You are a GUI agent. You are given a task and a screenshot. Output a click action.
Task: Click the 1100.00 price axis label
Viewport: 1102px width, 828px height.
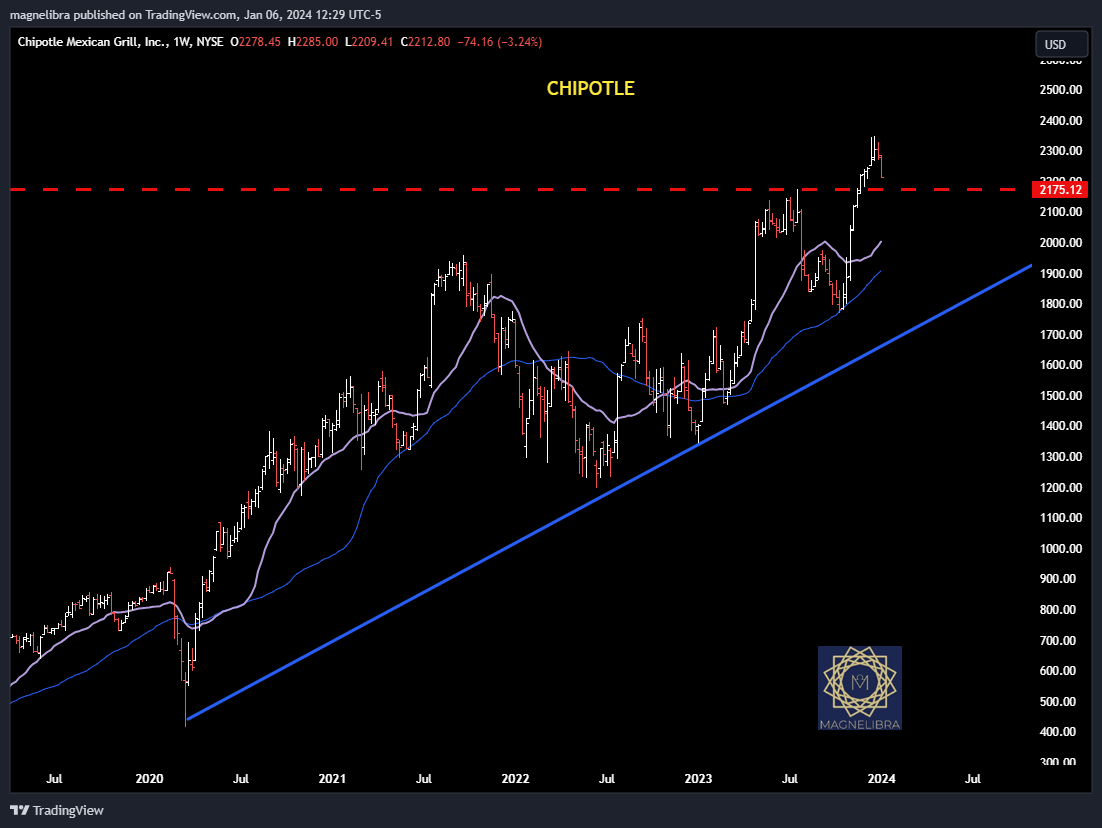point(1061,517)
